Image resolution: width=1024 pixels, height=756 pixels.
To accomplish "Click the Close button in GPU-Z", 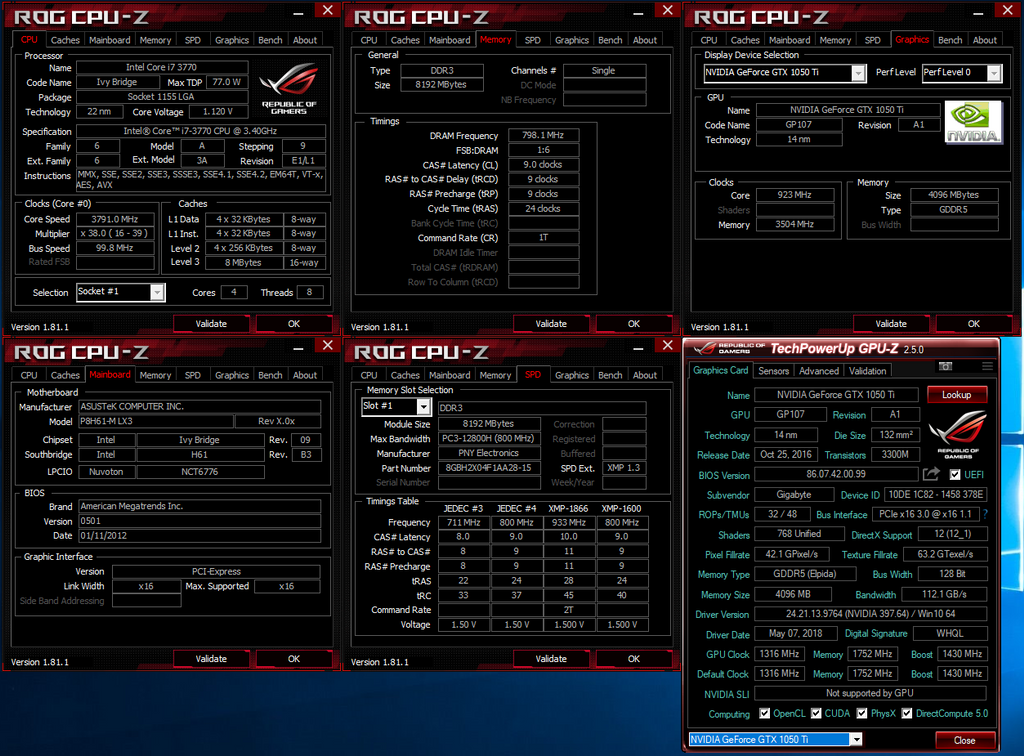I will tap(965, 740).
